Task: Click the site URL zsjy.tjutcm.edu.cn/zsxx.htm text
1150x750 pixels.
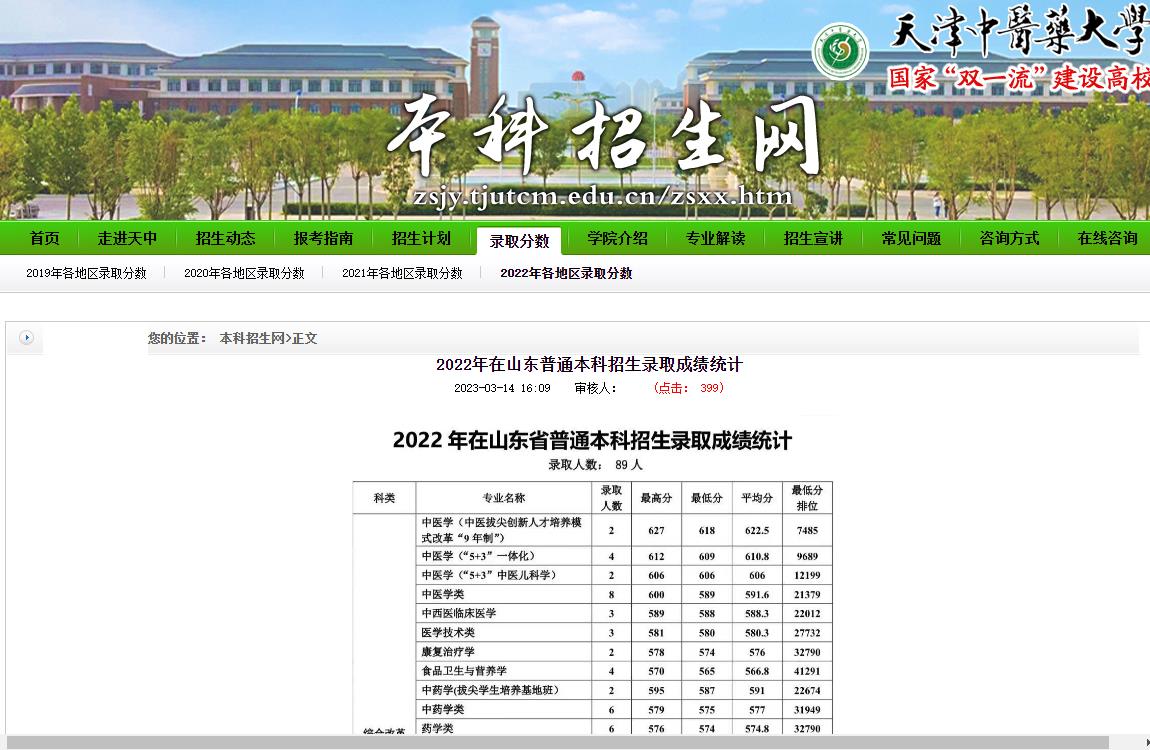Action: point(603,196)
